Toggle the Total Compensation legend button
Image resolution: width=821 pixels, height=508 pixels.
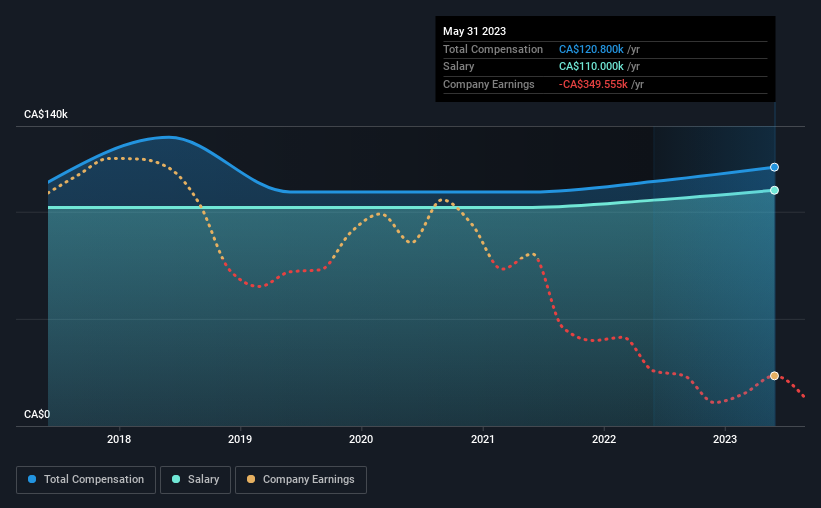tap(86, 480)
